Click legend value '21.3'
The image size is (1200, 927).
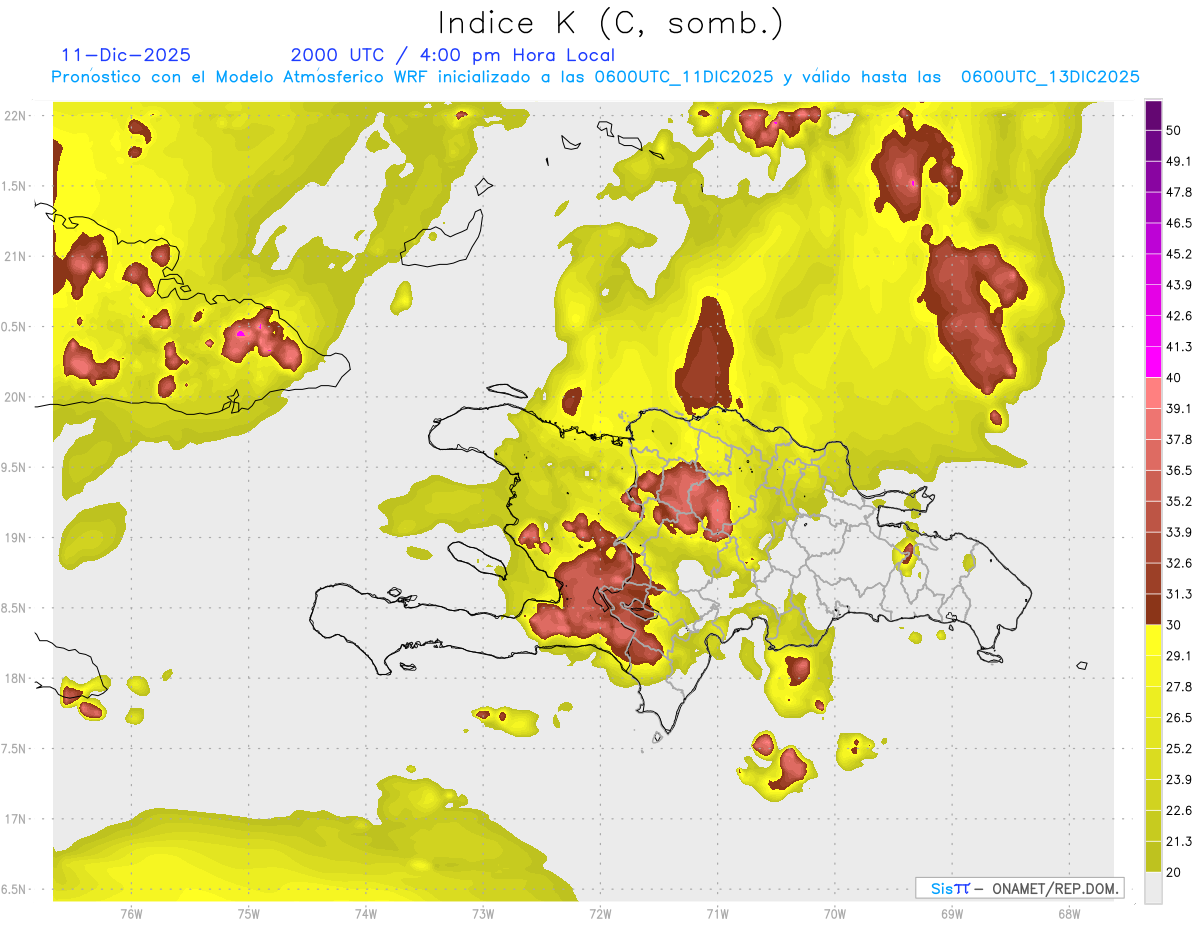click(1179, 841)
